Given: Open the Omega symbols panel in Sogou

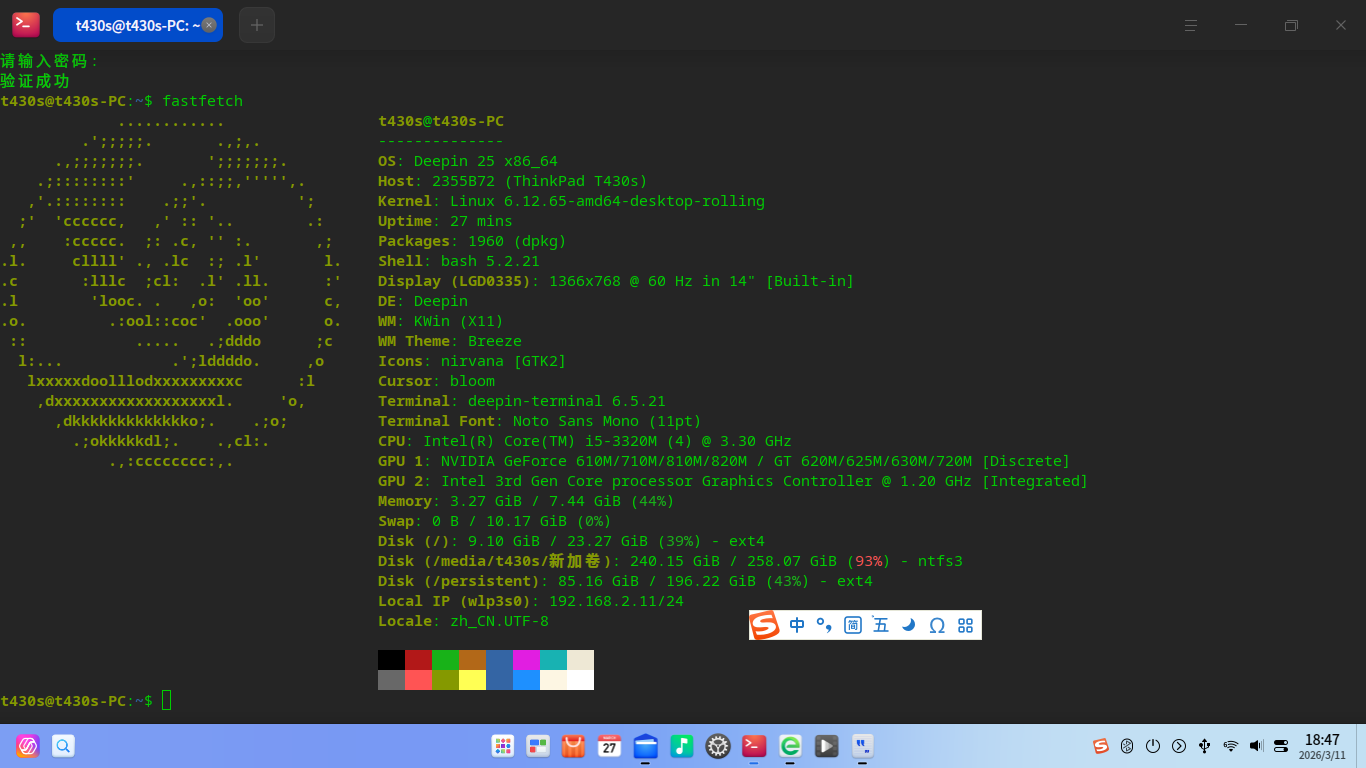Looking at the screenshot, I should point(937,625).
